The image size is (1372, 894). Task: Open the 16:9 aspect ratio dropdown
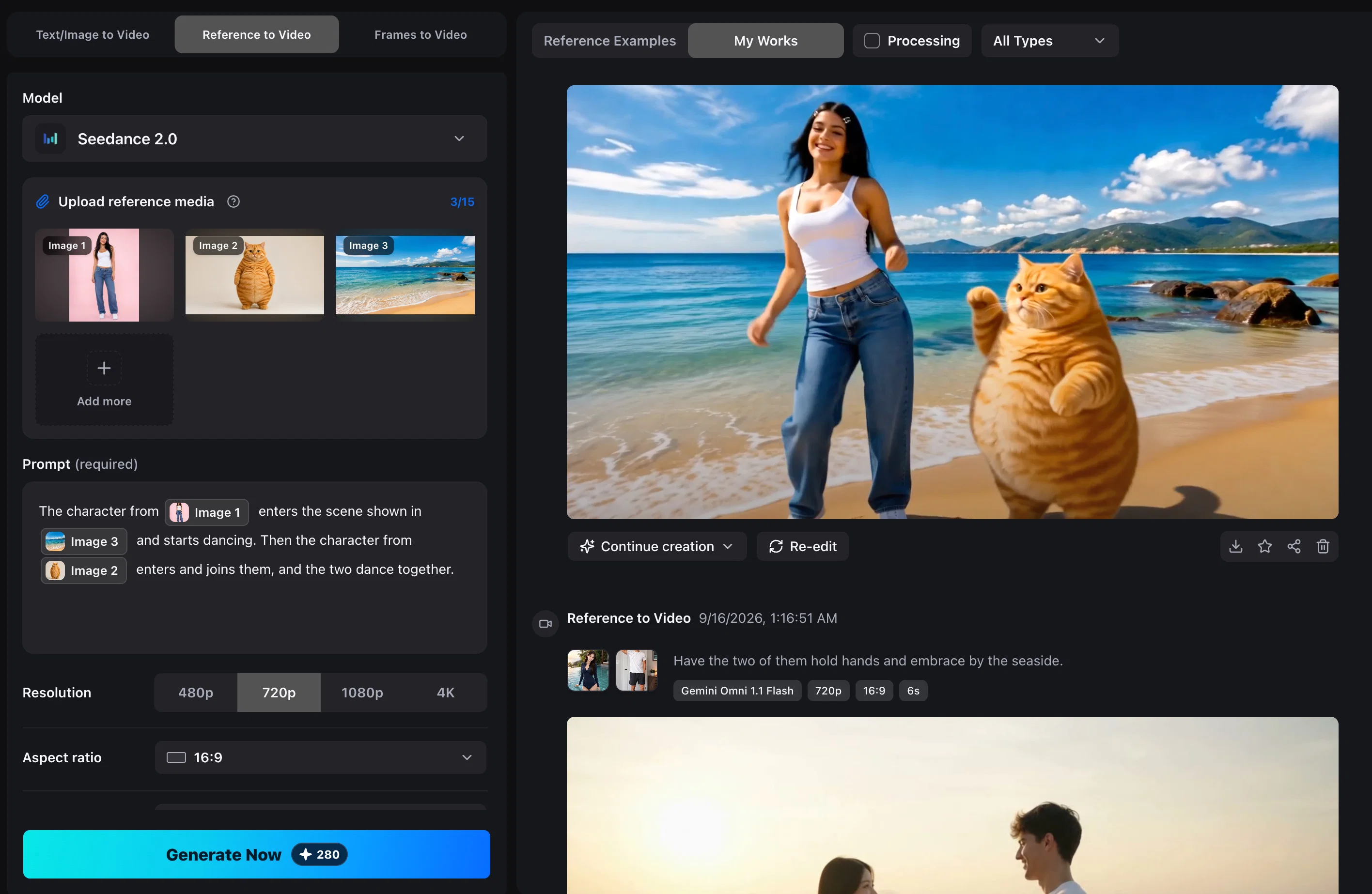[321, 757]
